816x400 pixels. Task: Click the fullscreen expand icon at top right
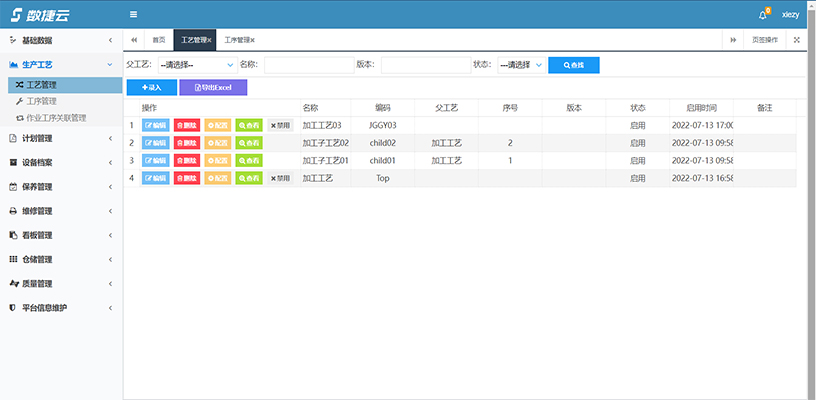[x=796, y=40]
